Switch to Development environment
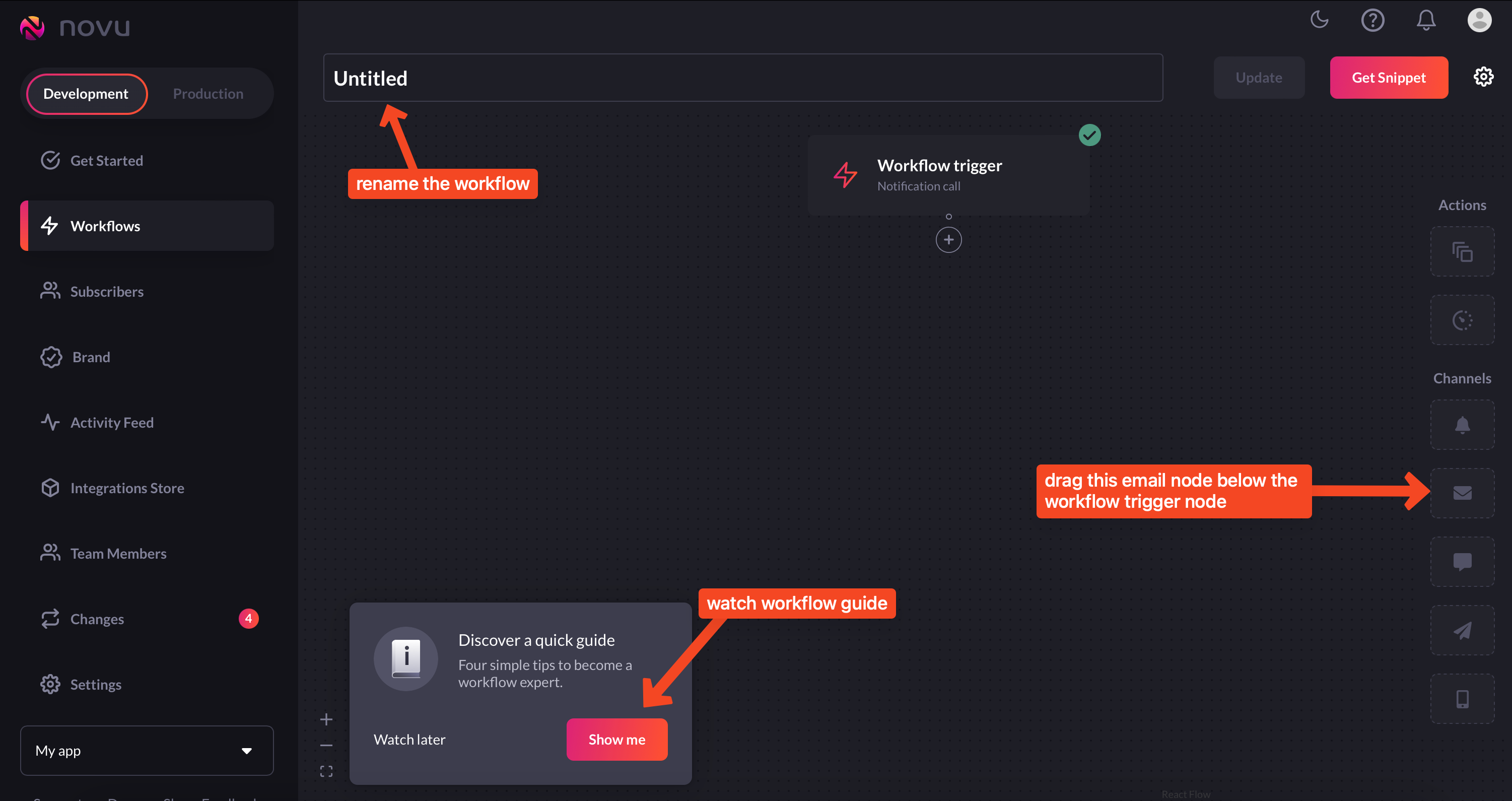The width and height of the screenshot is (1512, 801). (x=86, y=94)
